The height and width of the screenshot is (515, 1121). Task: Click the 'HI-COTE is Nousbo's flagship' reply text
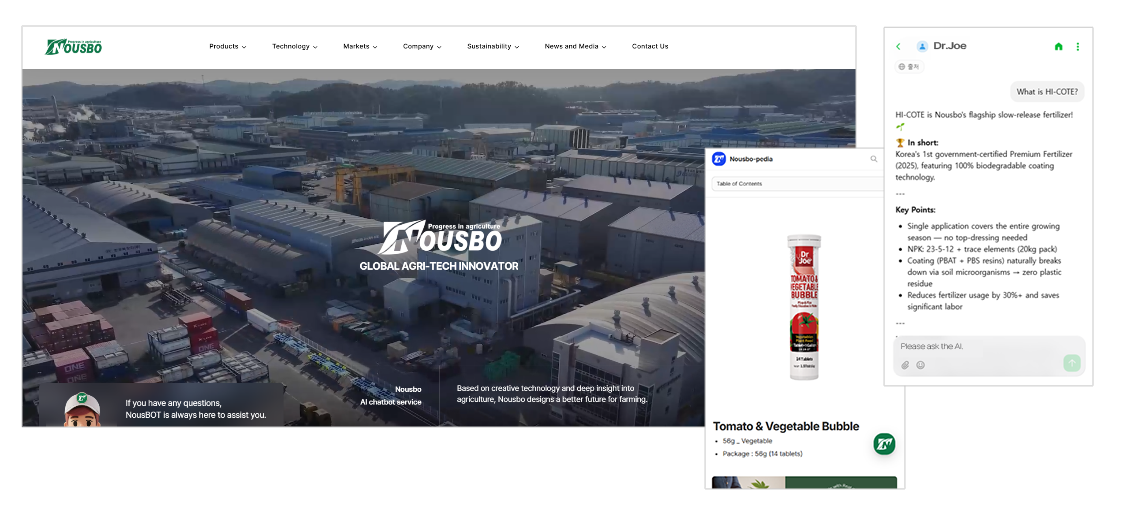(984, 114)
